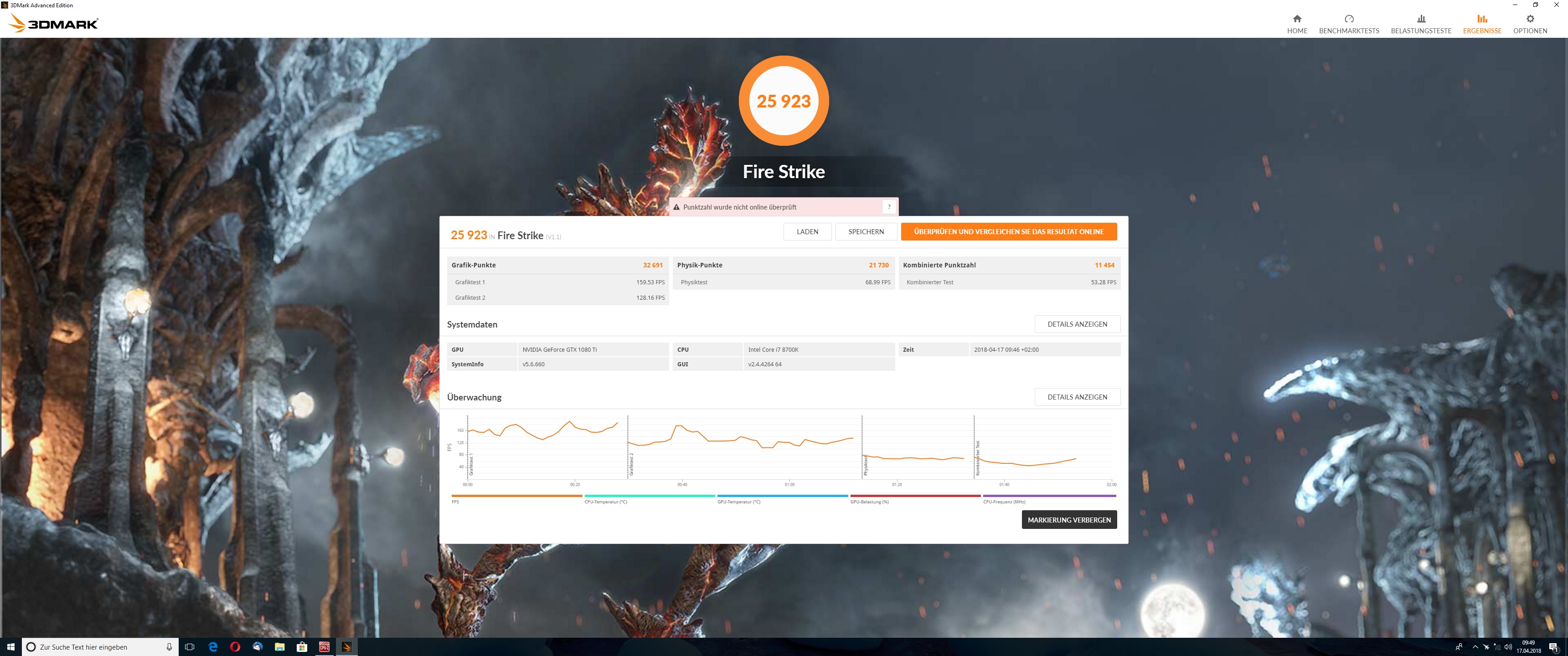Click the orange online compare button
The image size is (1568, 656).
1008,231
